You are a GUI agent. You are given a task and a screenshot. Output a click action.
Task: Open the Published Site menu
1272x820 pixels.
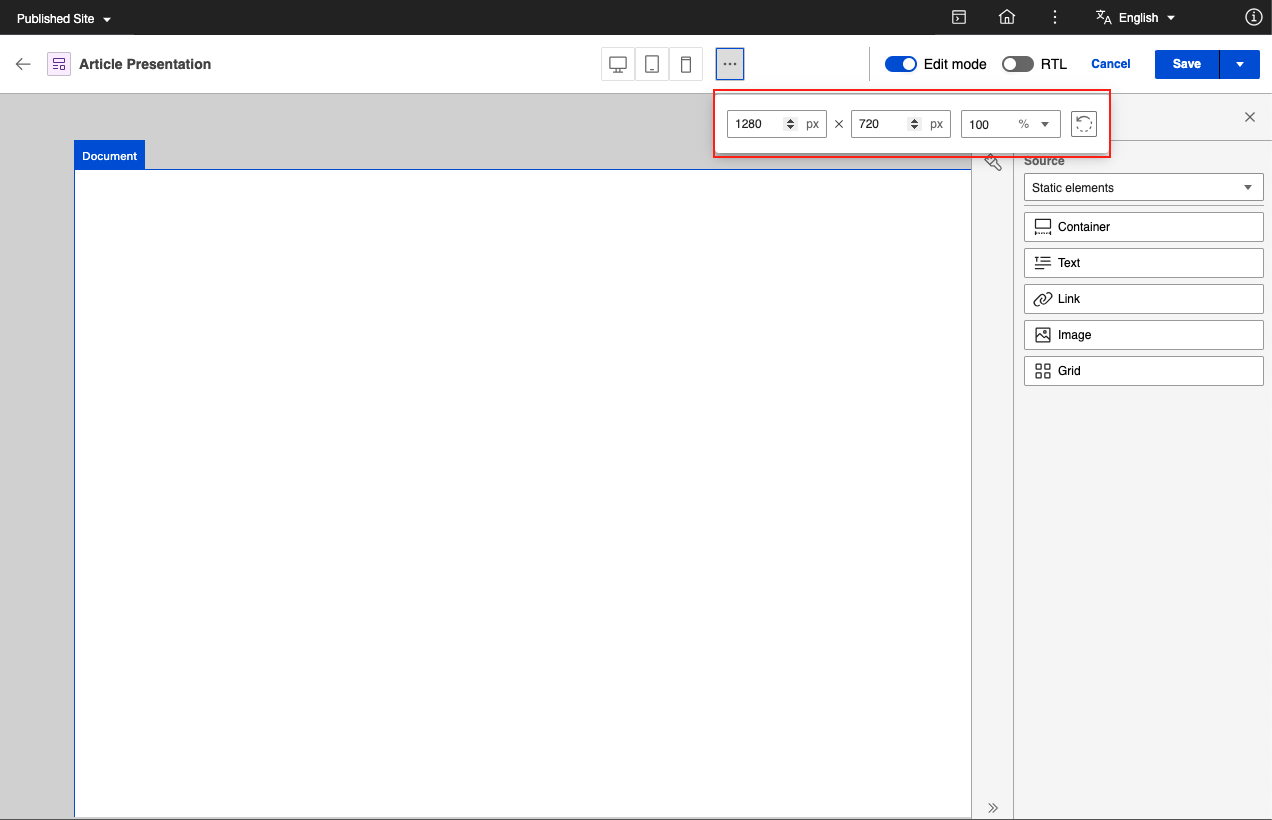click(64, 19)
